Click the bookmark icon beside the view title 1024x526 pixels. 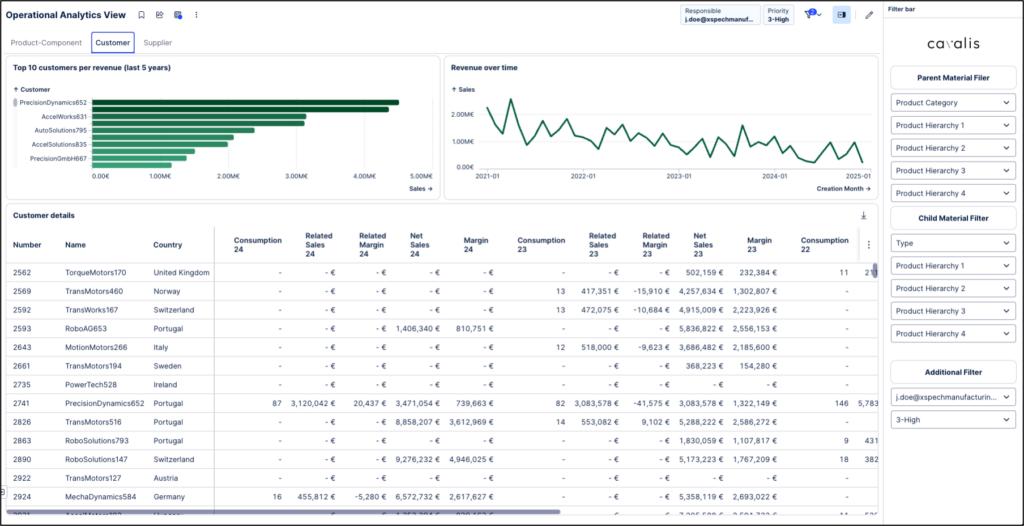tap(142, 15)
